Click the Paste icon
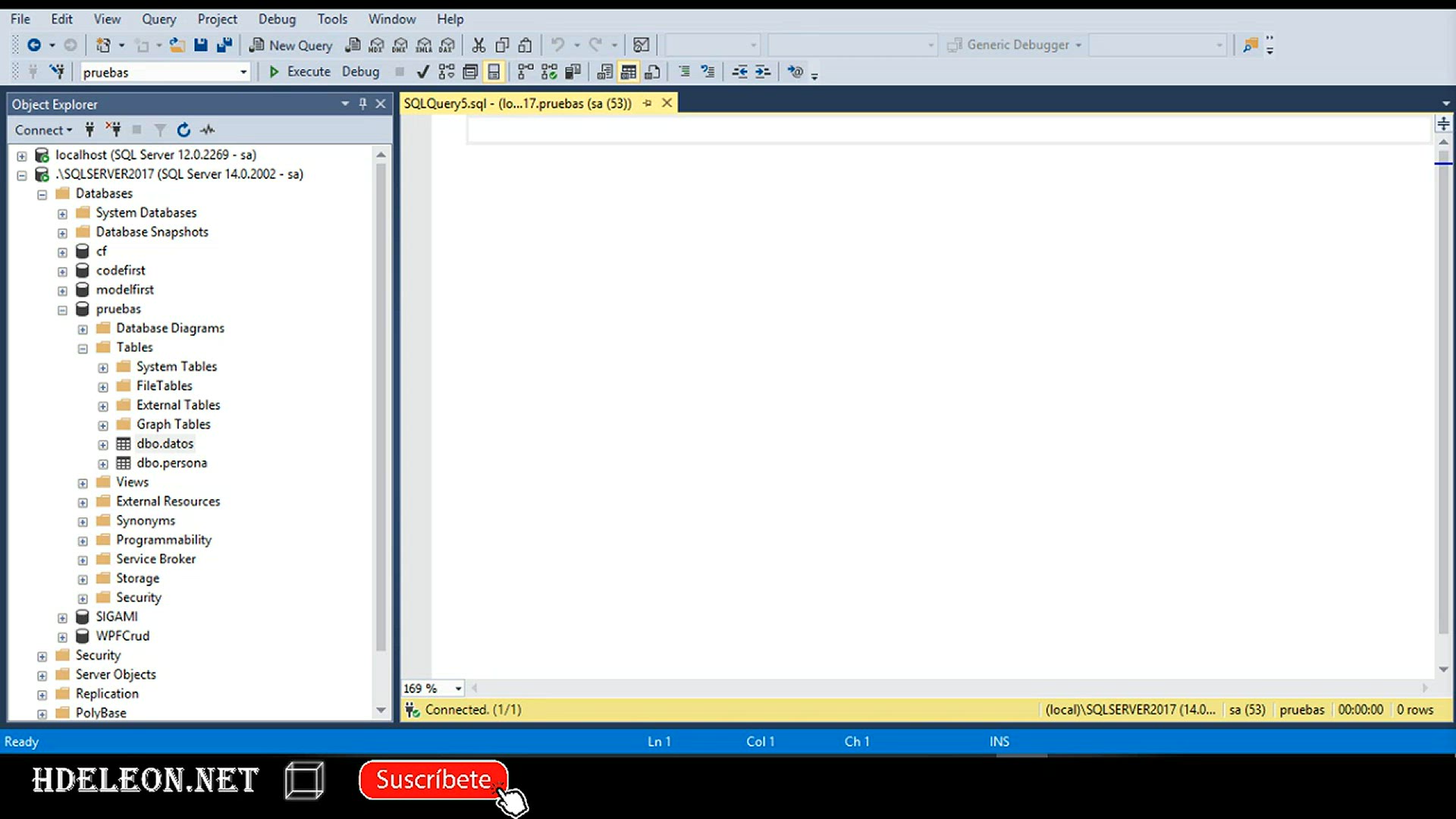The height and width of the screenshot is (819, 1456). [525, 45]
